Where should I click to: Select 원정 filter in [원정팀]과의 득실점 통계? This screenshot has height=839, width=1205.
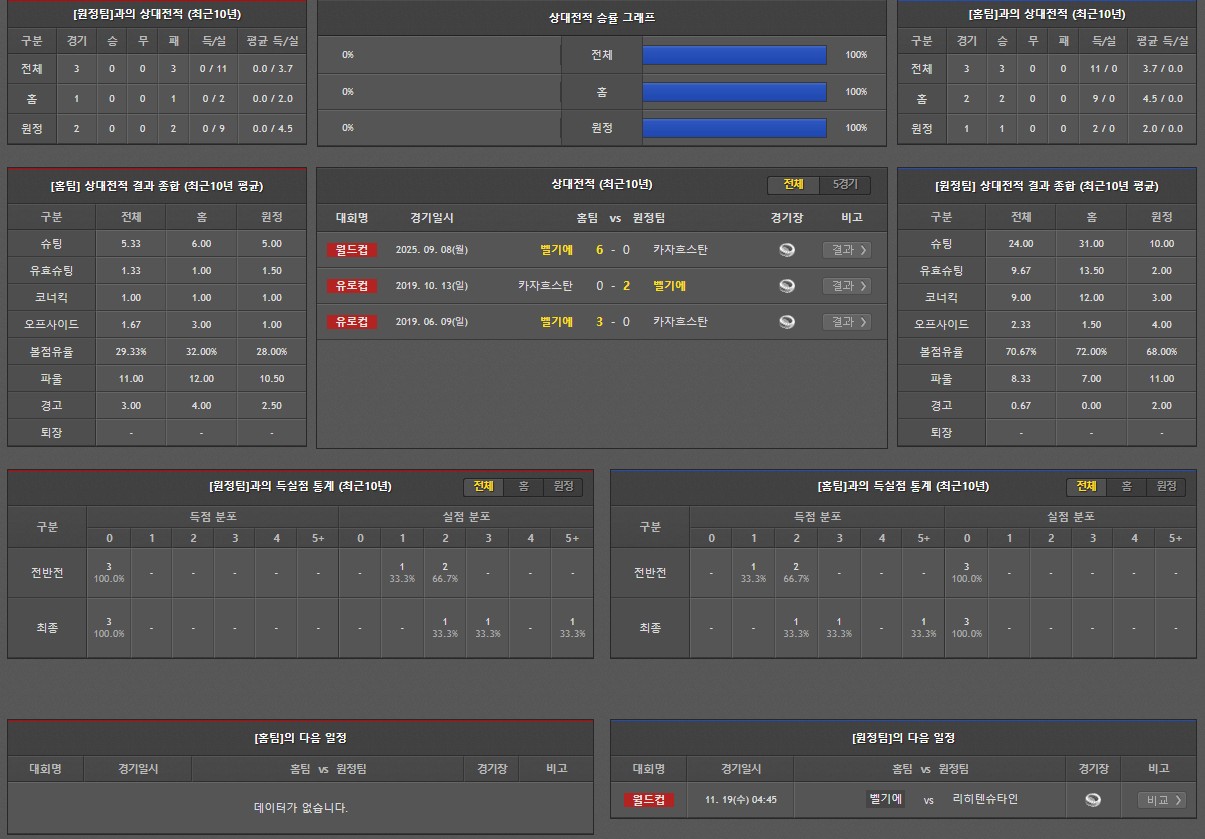(563, 487)
